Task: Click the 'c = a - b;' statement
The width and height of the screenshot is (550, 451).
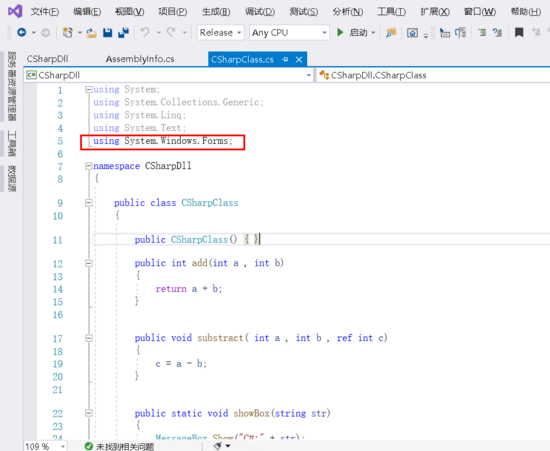Action: point(181,364)
